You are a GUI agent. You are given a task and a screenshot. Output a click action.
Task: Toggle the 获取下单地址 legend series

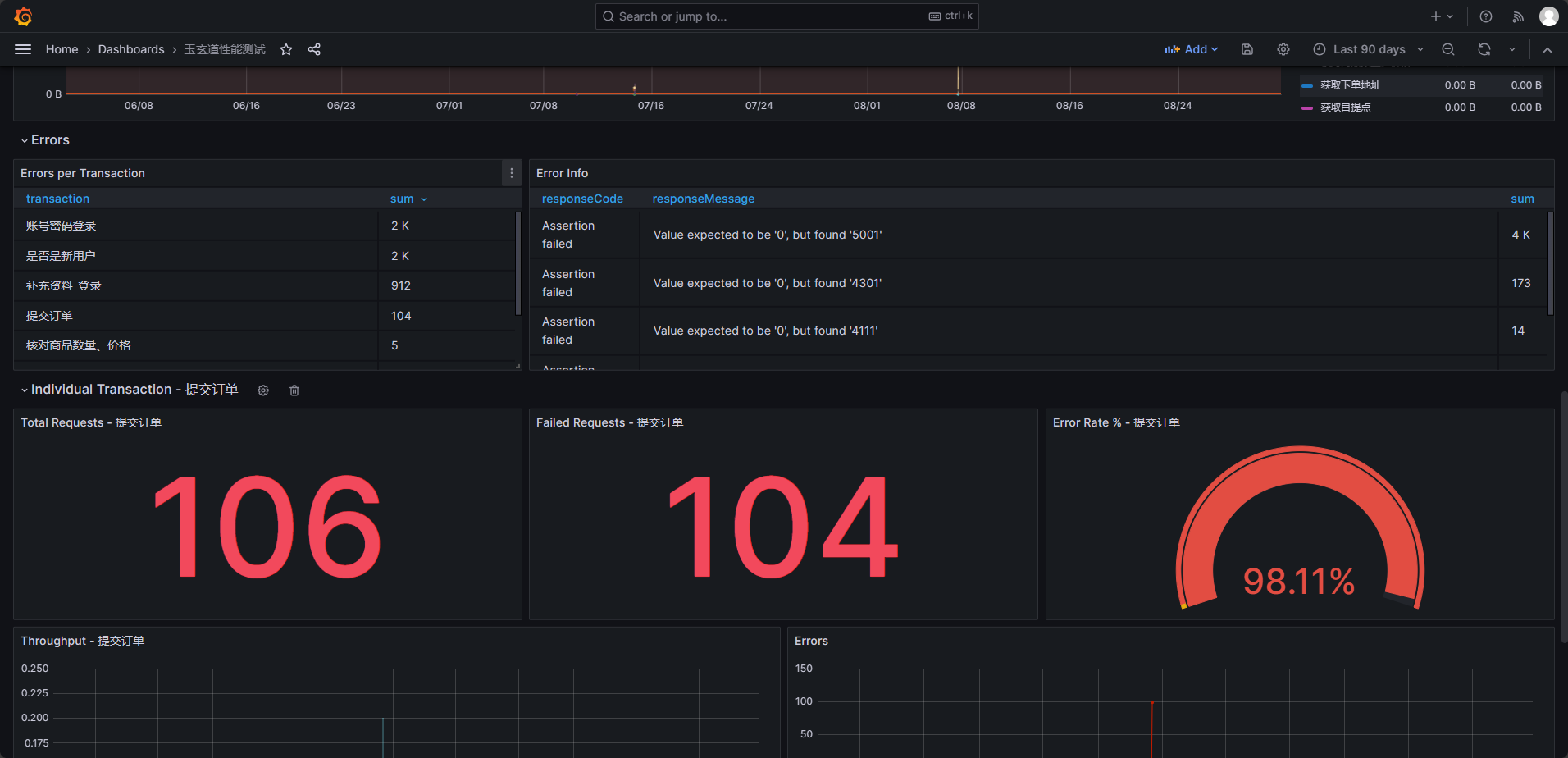1350,85
